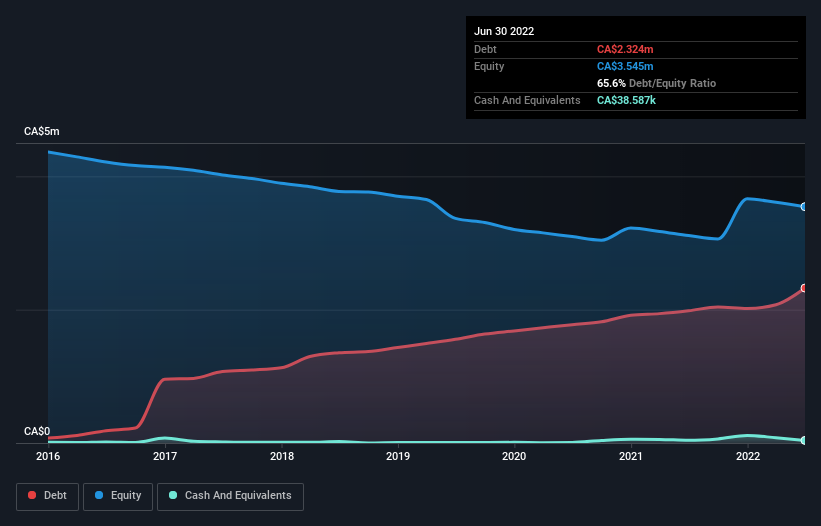Select the 2021 axis label
Image resolution: width=821 pixels, height=526 pixels.
631,456
